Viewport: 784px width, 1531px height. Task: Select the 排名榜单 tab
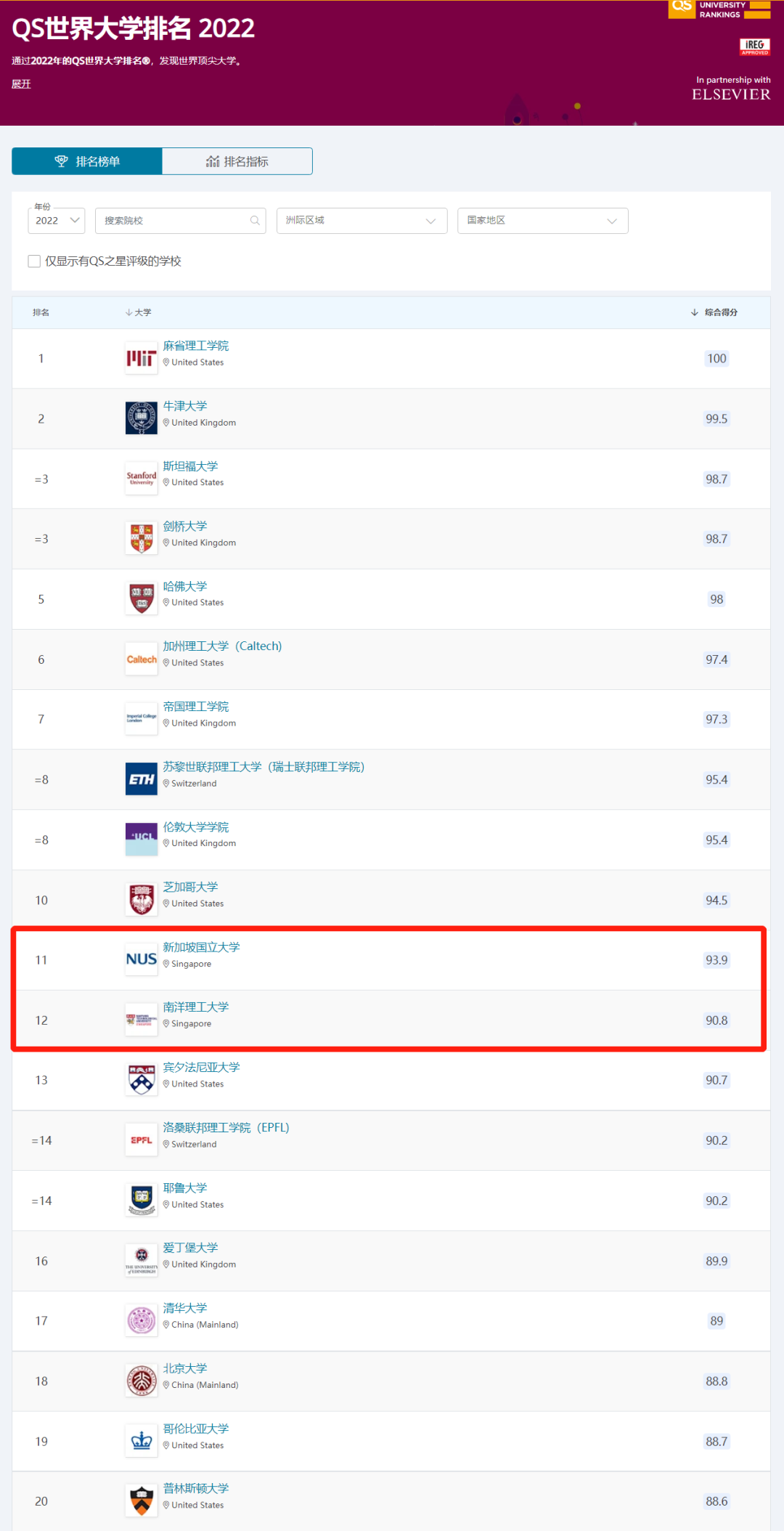[87, 161]
